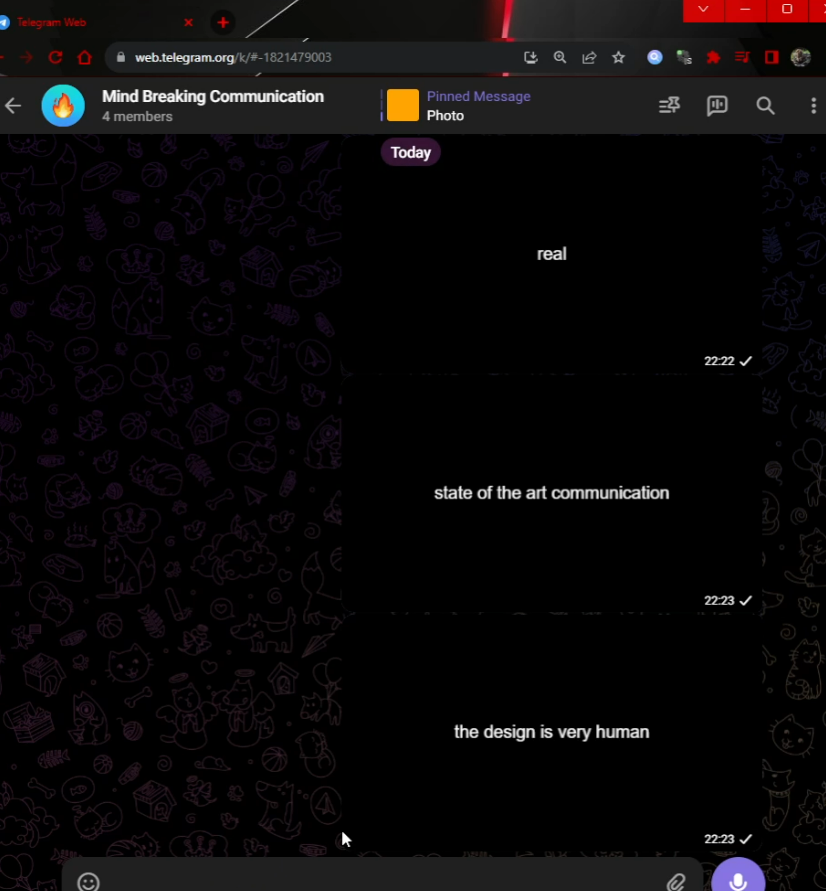This screenshot has width=826, height=891.
Task: Jump to the pinned message bar
Action: (x=478, y=104)
